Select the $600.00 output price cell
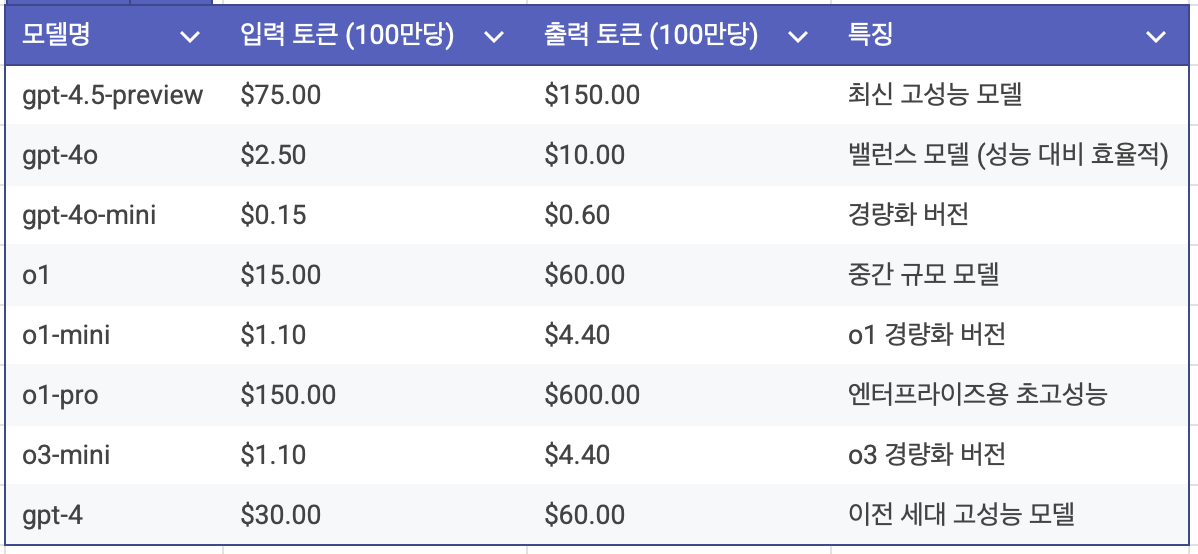 point(592,395)
